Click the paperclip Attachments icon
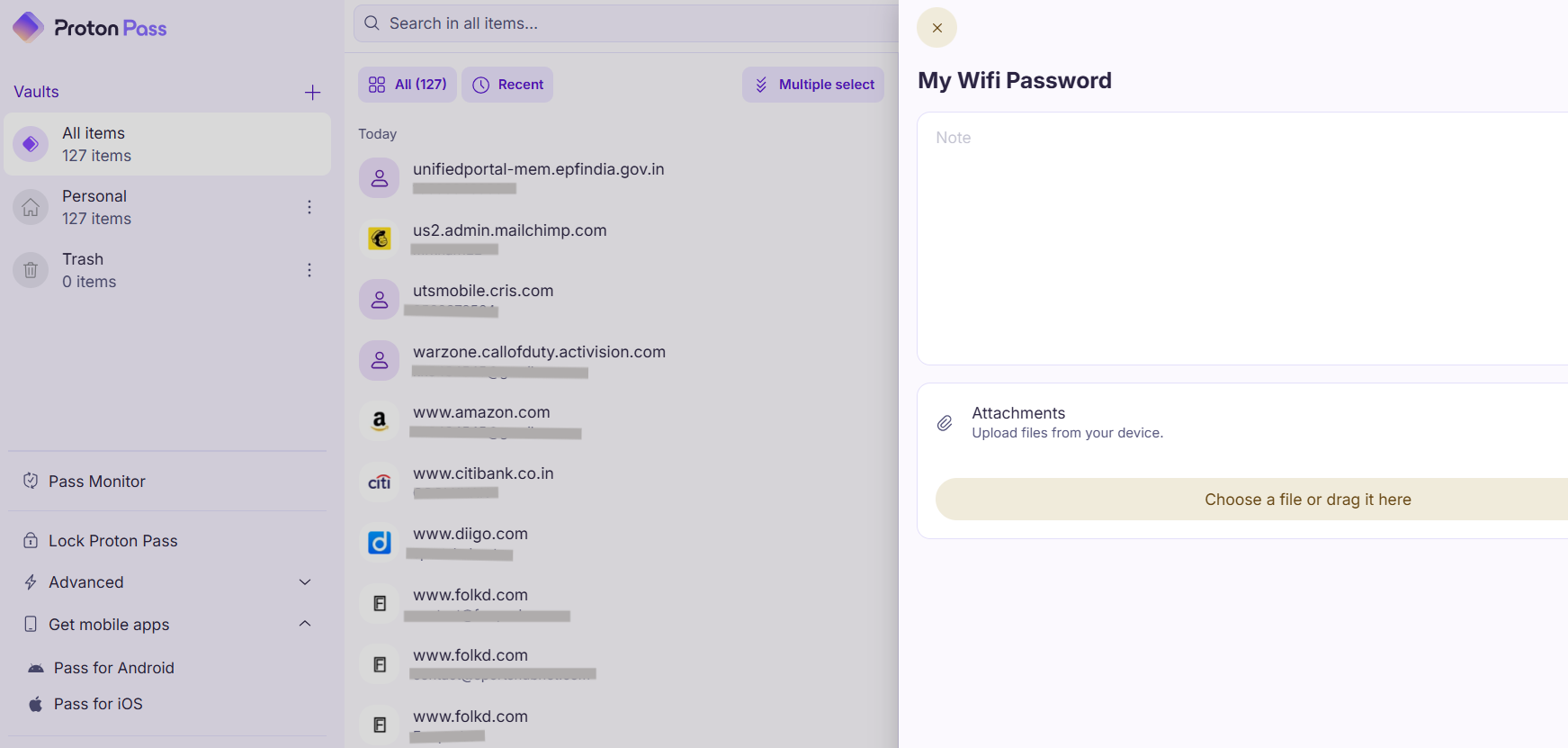Image resolution: width=1568 pixels, height=748 pixels. 945,423
